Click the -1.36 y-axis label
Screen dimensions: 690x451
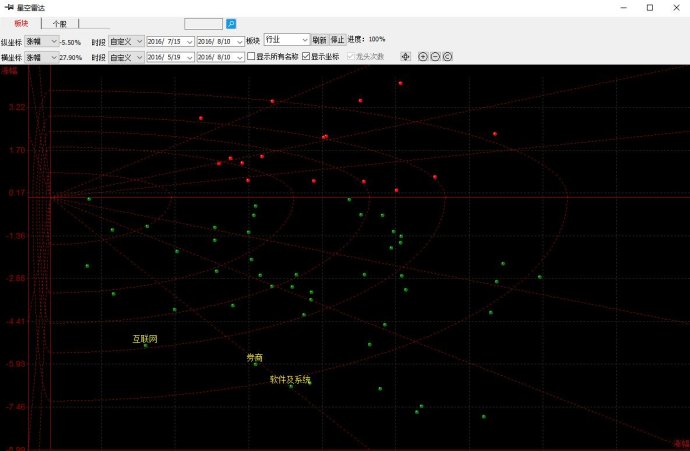point(15,236)
